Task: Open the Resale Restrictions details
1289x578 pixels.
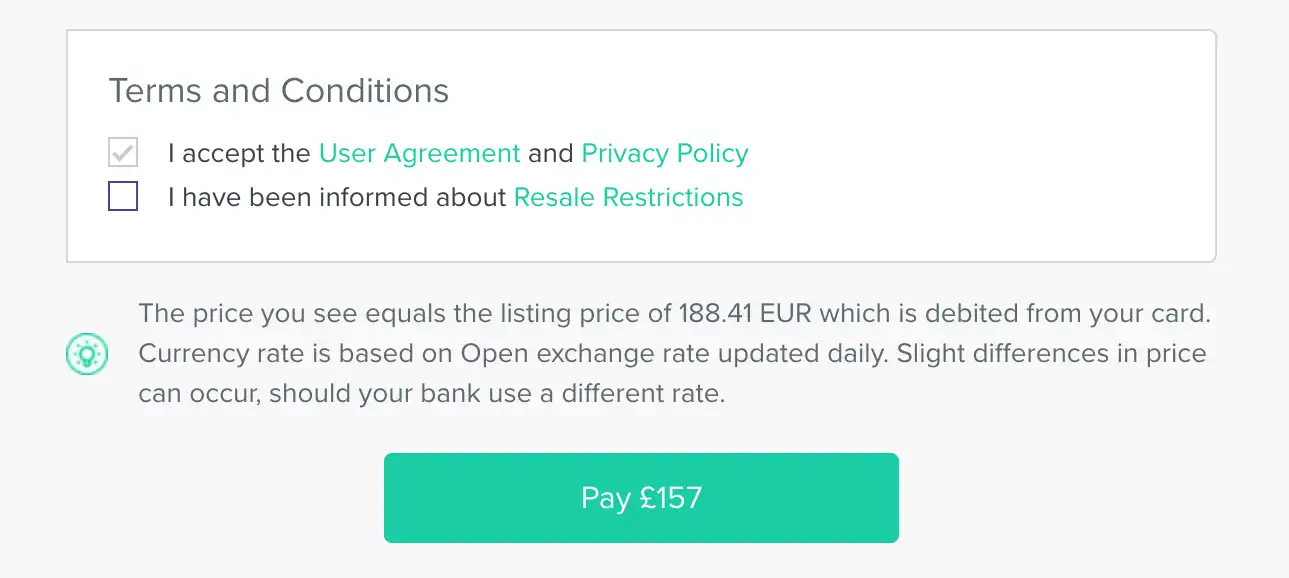Action: tap(628, 197)
